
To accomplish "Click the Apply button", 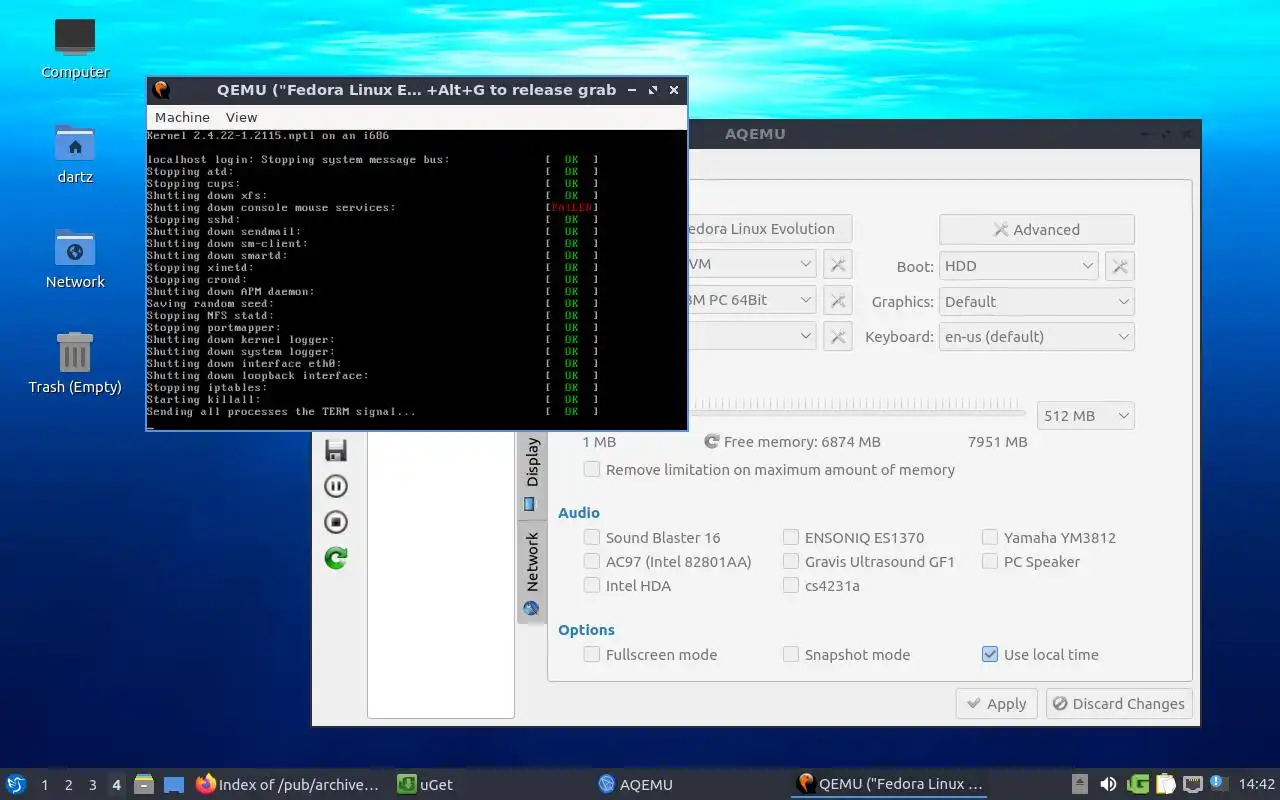I will pyautogui.click(x=996, y=703).
